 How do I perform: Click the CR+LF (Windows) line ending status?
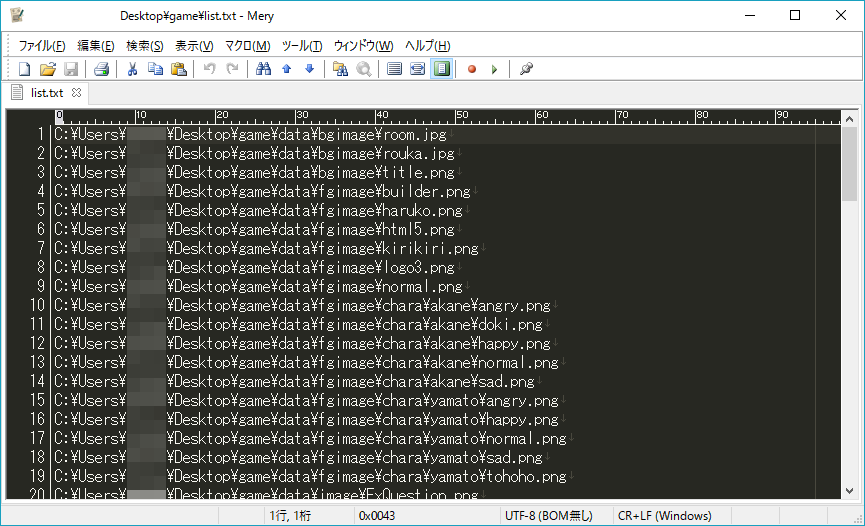(x=665, y=516)
